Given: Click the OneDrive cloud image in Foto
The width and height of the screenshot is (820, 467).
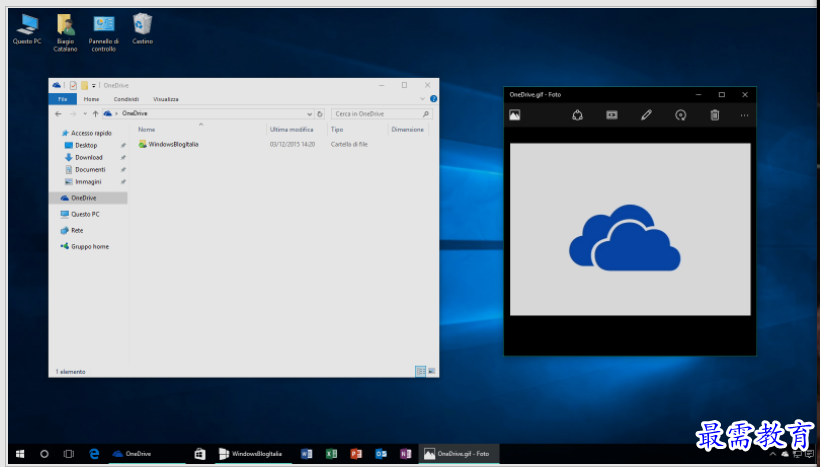Looking at the screenshot, I should coord(625,238).
